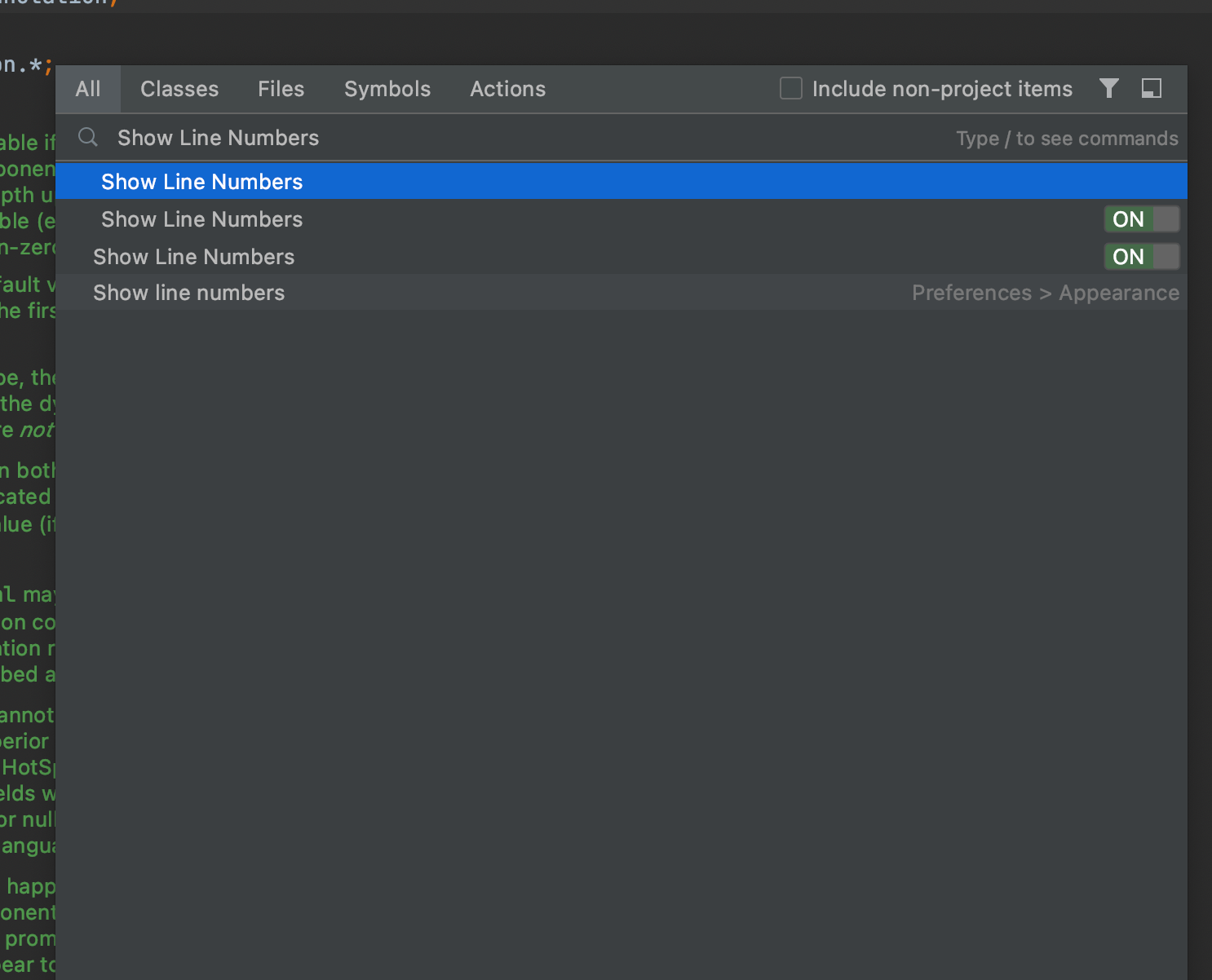
Task: Open the filter icon next to non-project checkbox
Action: [1108, 89]
